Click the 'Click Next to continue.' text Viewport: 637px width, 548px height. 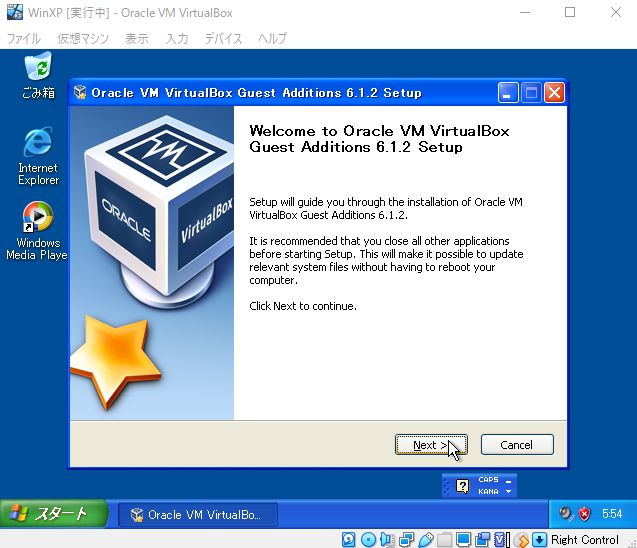tap(303, 306)
